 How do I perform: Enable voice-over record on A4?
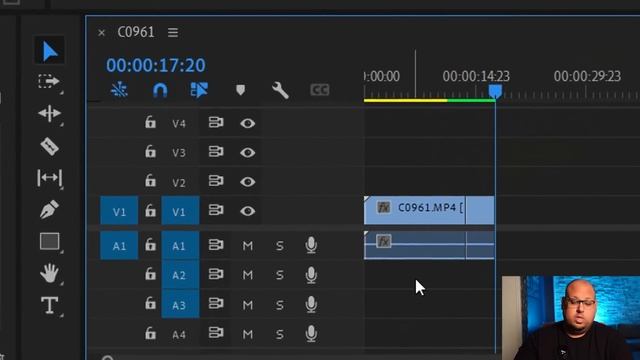tap(311, 333)
